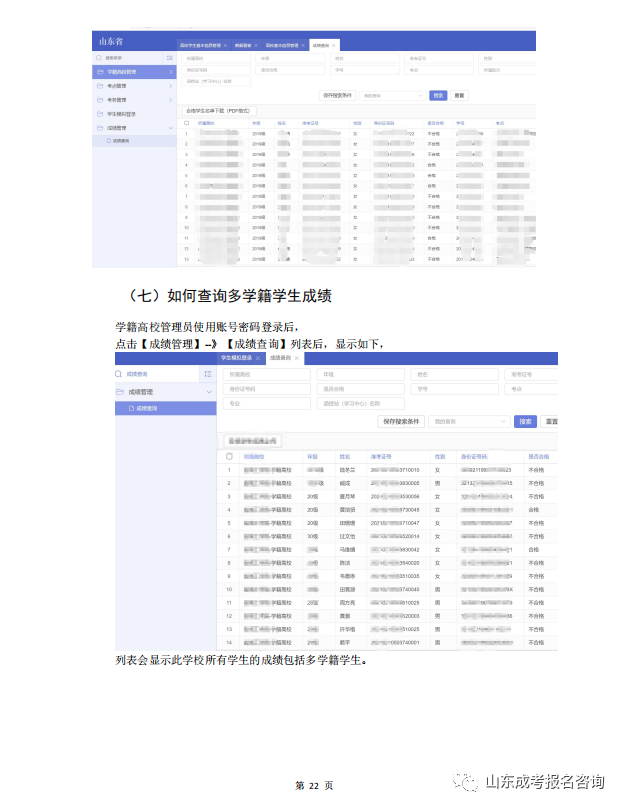The height and width of the screenshot is (809, 624).
Task: Click 专业 input in second screenshot
Action: coord(266,403)
